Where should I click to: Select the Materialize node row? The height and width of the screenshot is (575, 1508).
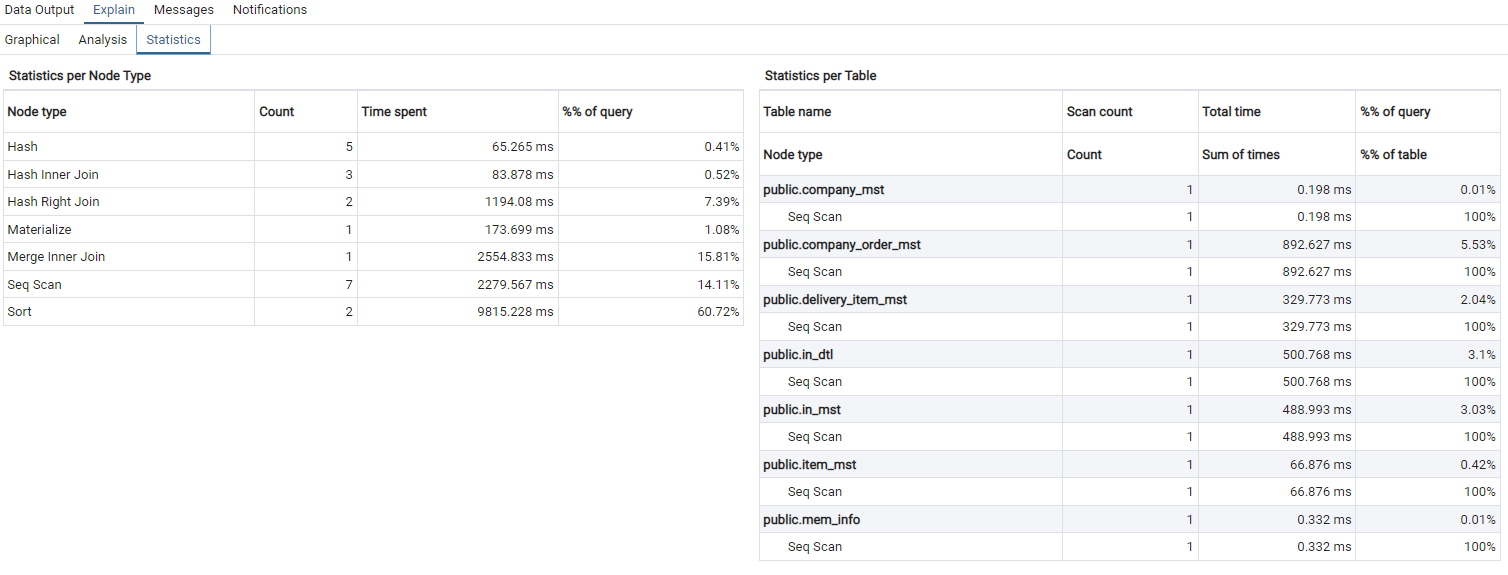tap(374, 230)
